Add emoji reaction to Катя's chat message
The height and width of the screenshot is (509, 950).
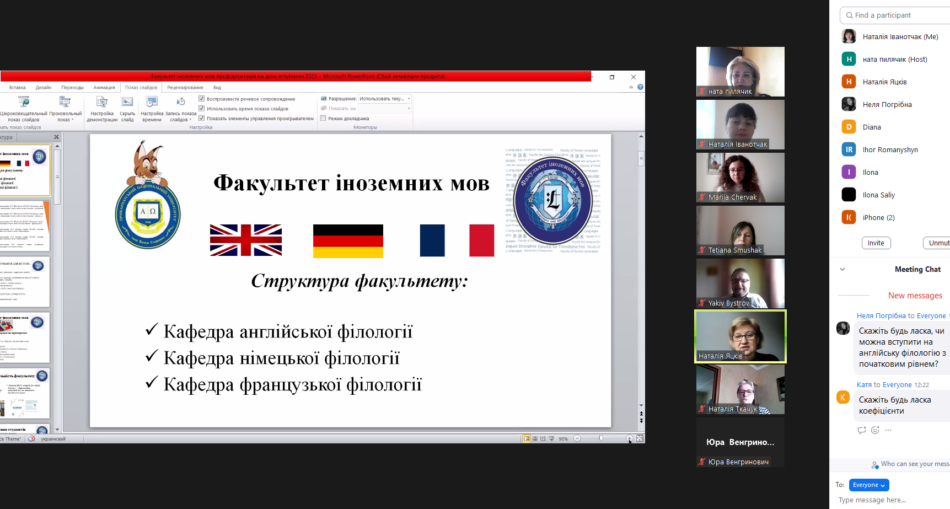pyautogui.click(x=875, y=430)
